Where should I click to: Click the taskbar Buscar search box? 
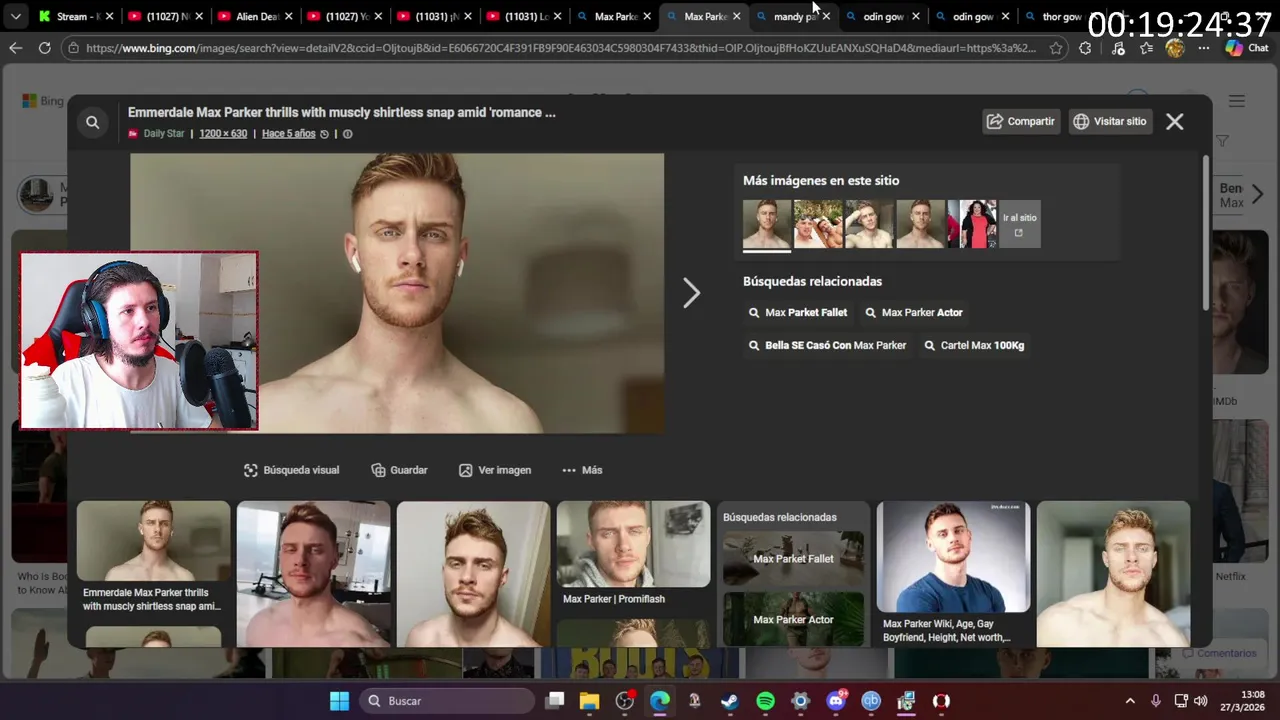[x=446, y=701]
